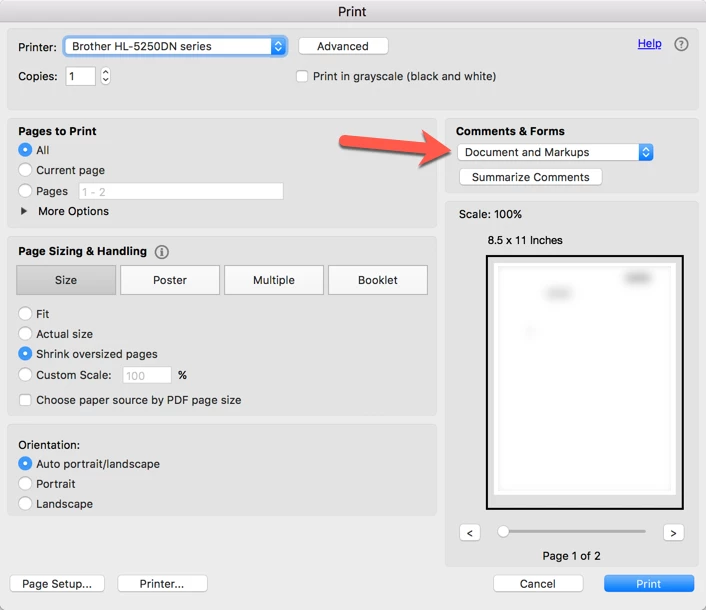This screenshot has width=706, height=610.
Task: Select the All pages radio button
Action: tap(25, 149)
